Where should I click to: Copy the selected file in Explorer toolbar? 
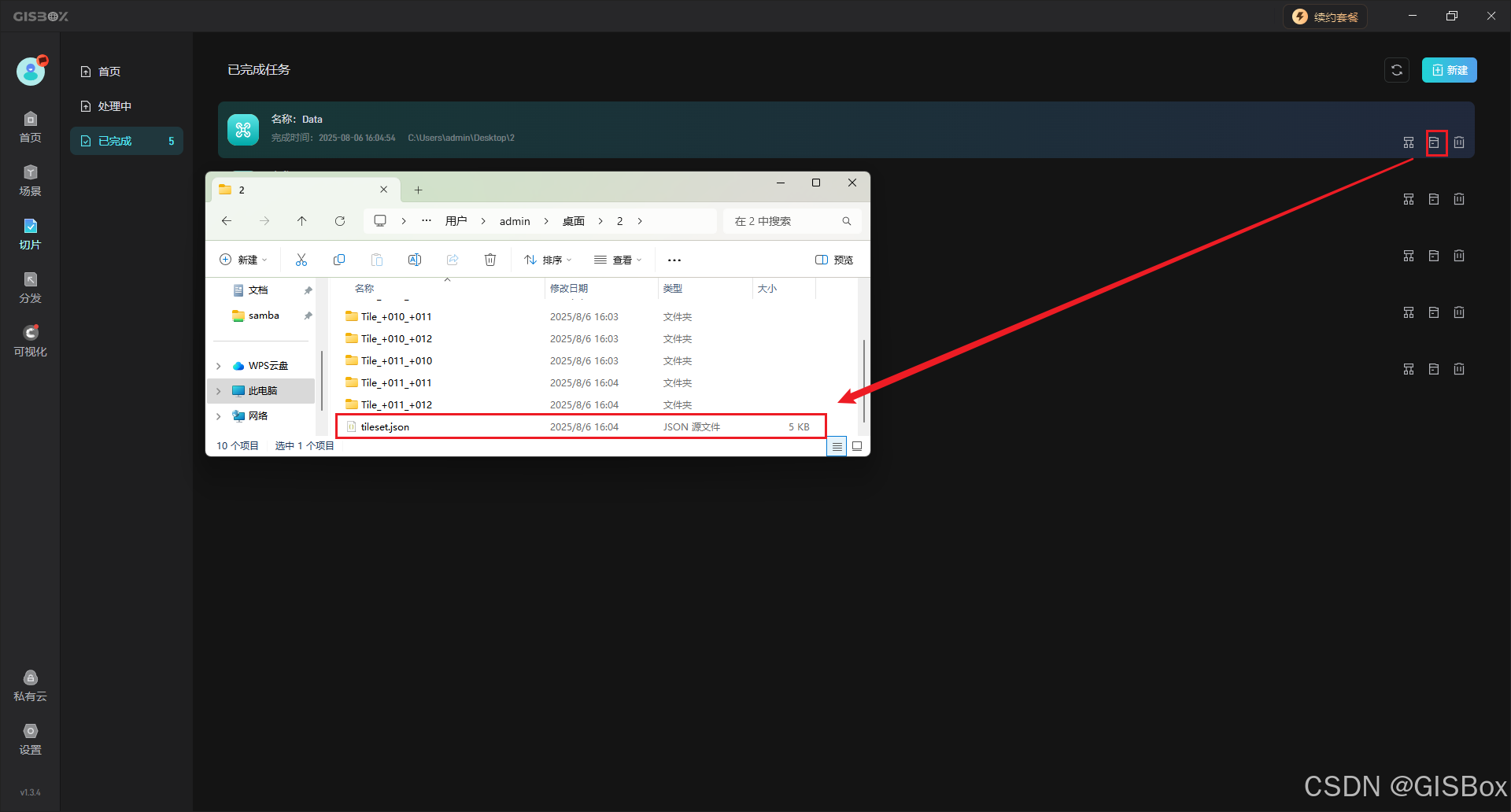(339, 260)
